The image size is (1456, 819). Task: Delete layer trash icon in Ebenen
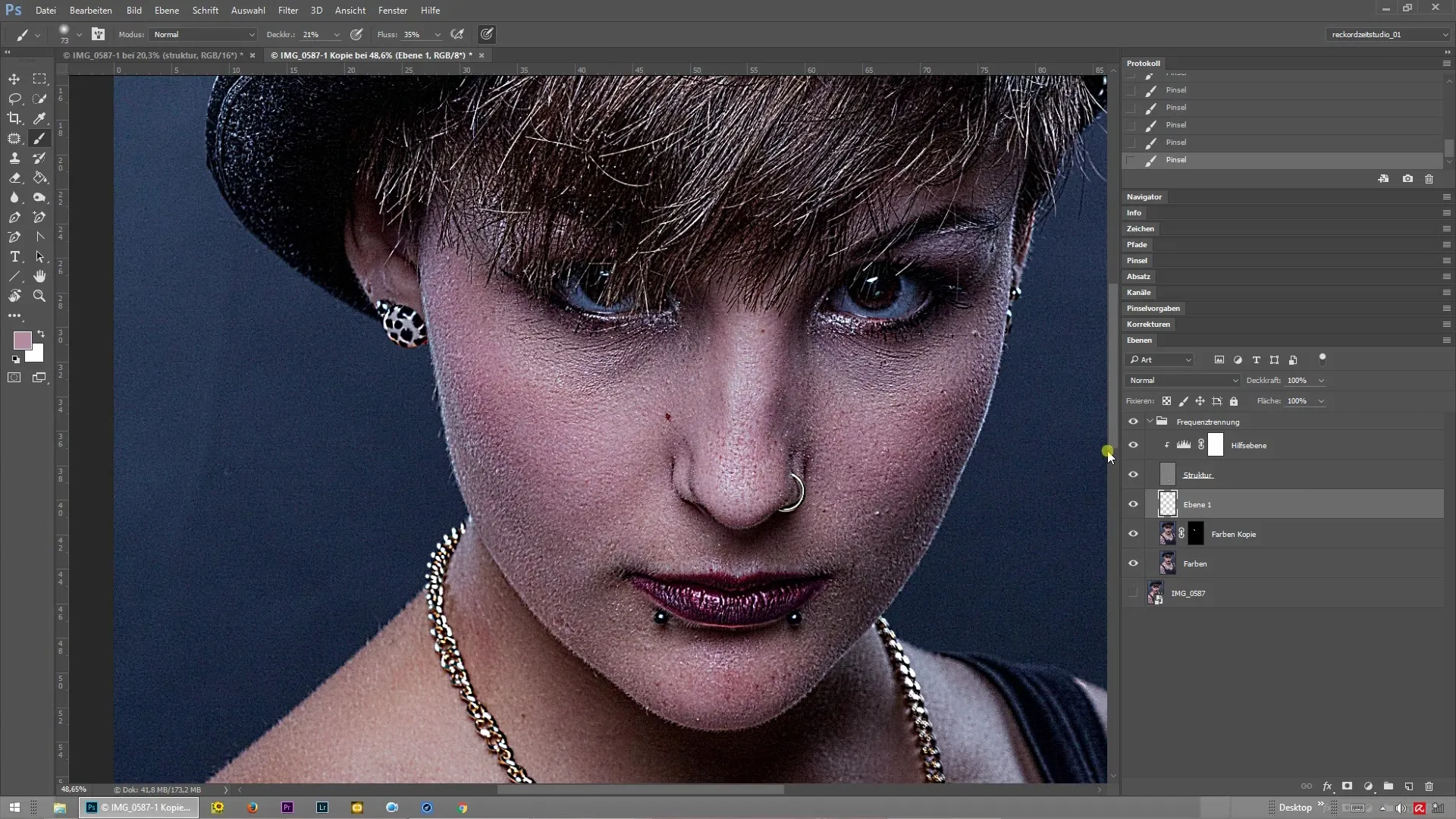tap(1429, 786)
